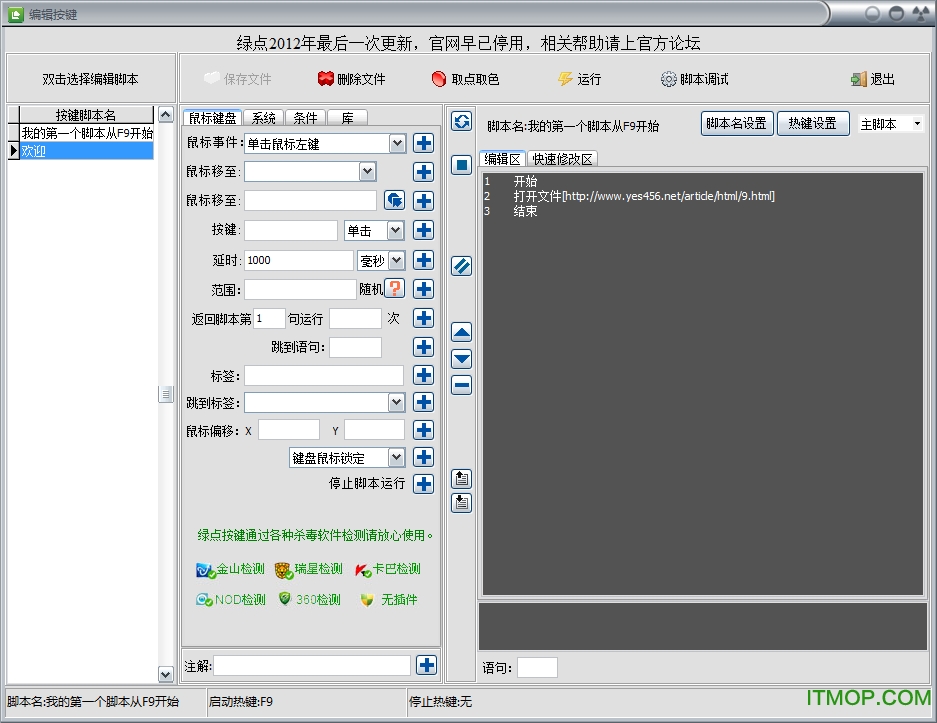This screenshot has width=937, height=723.
Task: Switch to the 系统 tab
Action: click(264, 118)
